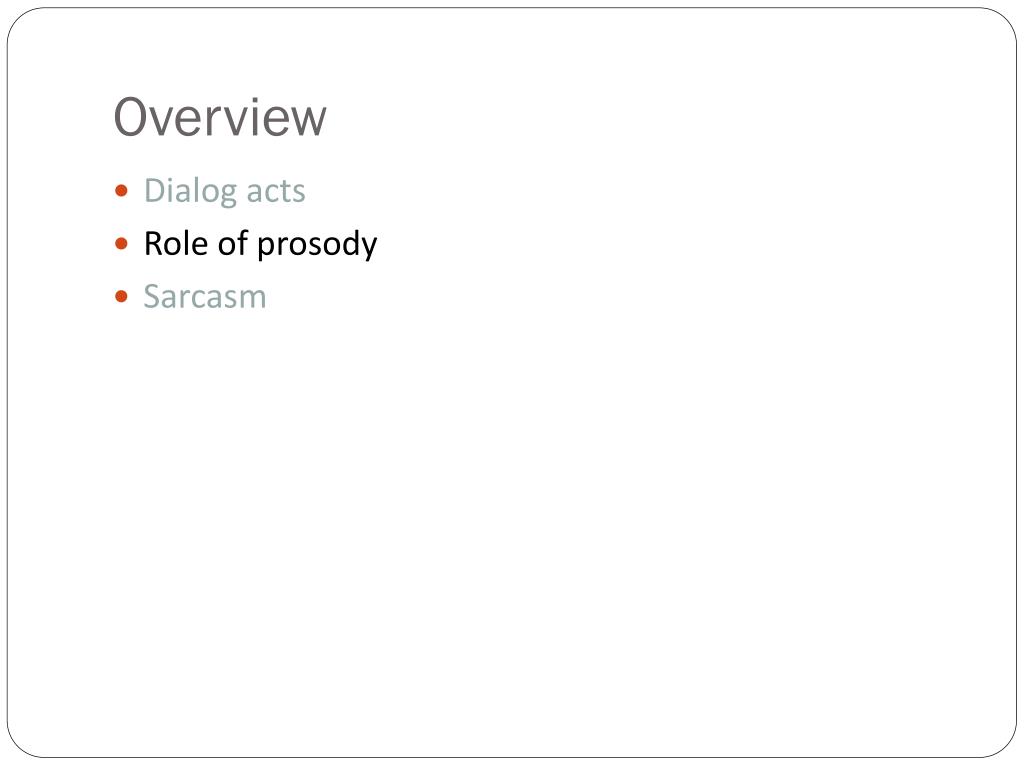
Task: Click the final letter m in Sarcasm
Action: [251, 299]
